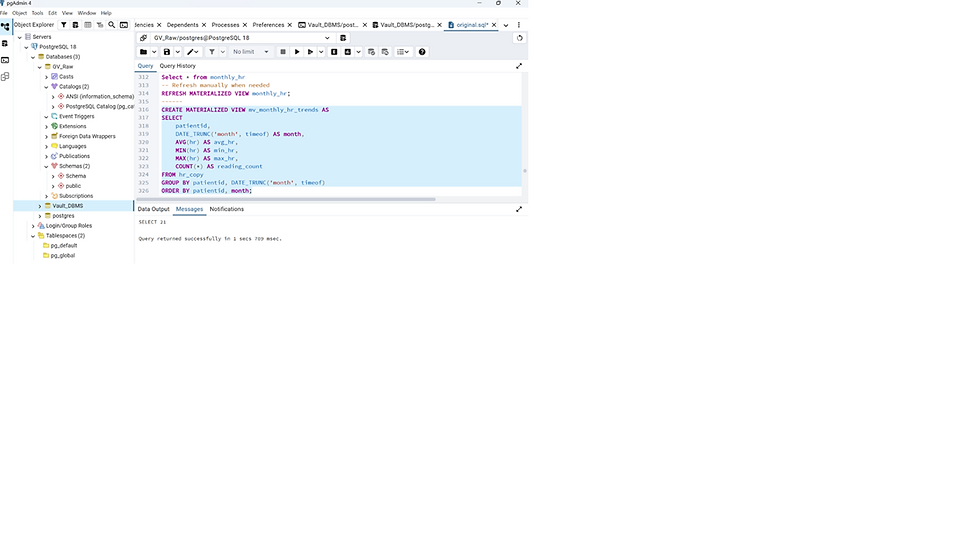
Task: Switch to the Preferences tab
Action: pyautogui.click(x=268, y=25)
